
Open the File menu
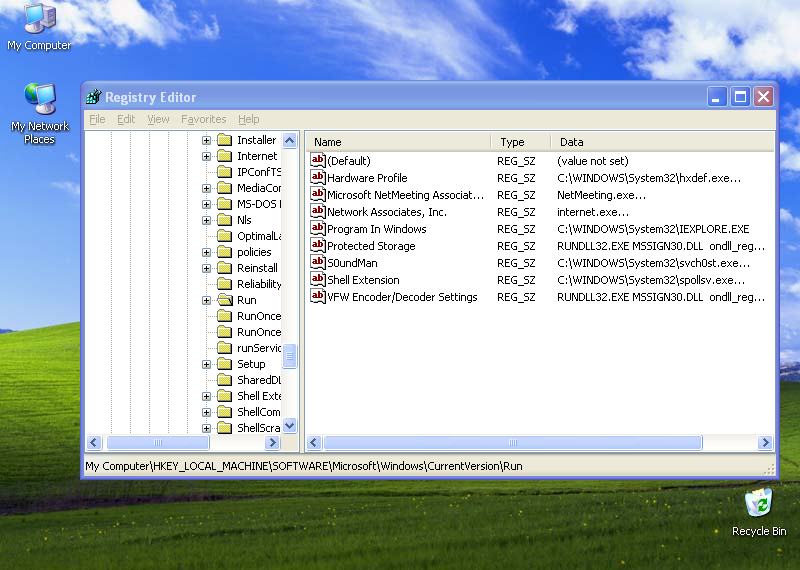(x=97, y=119)
